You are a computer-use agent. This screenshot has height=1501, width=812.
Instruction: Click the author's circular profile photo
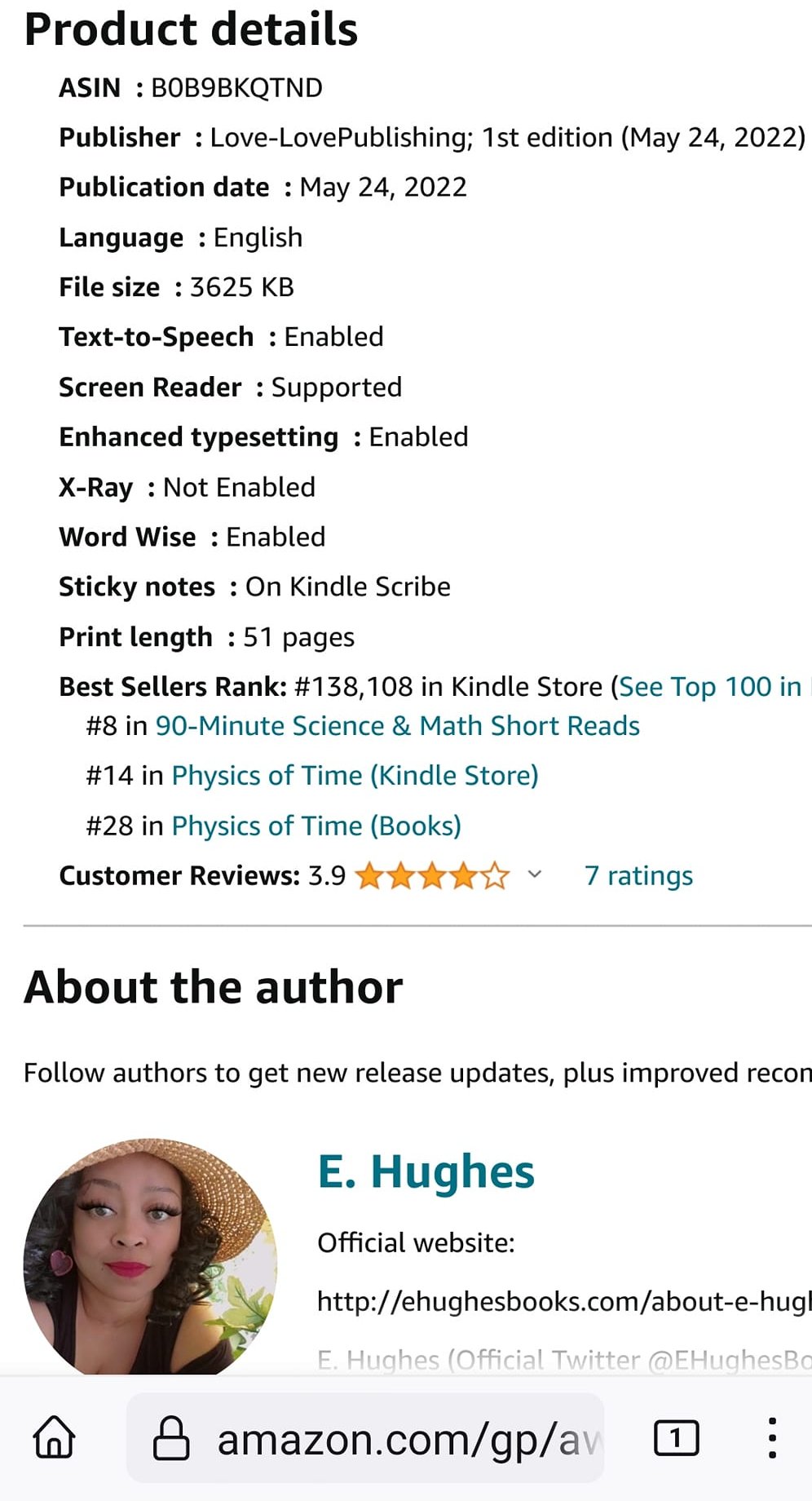(x=150, y=1256)
